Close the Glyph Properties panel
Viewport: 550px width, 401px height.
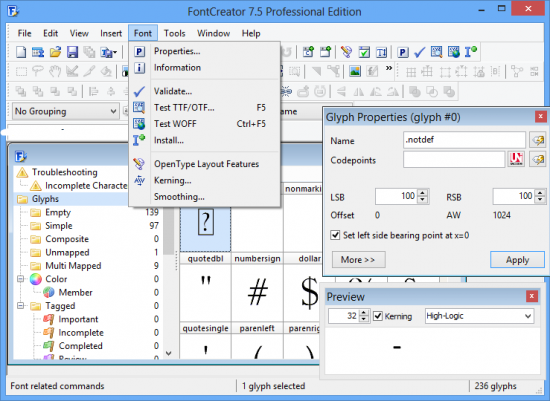tap(541, 116)
